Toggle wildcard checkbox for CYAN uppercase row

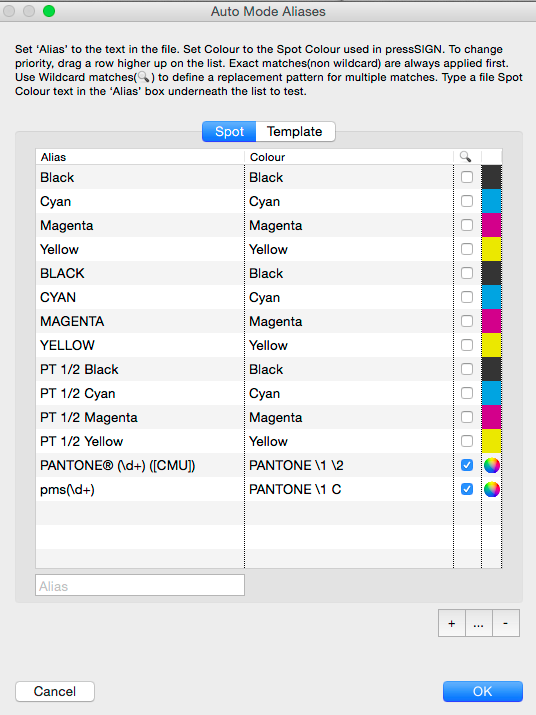[467, 297]
